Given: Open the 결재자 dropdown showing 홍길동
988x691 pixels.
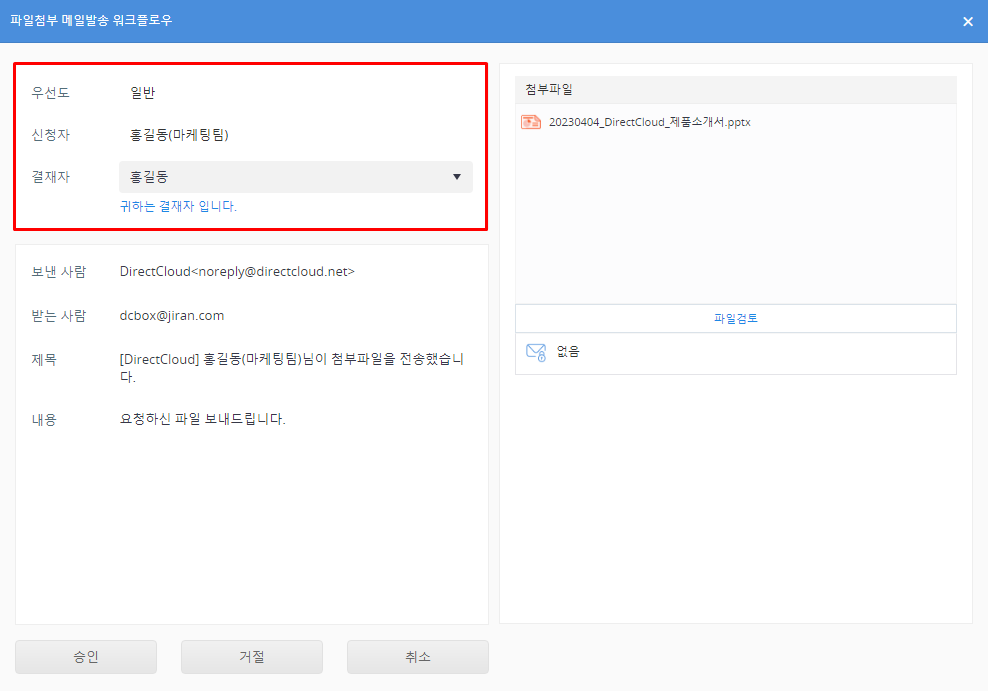Looking at the screenshot, I should click(x=295, y=177).
